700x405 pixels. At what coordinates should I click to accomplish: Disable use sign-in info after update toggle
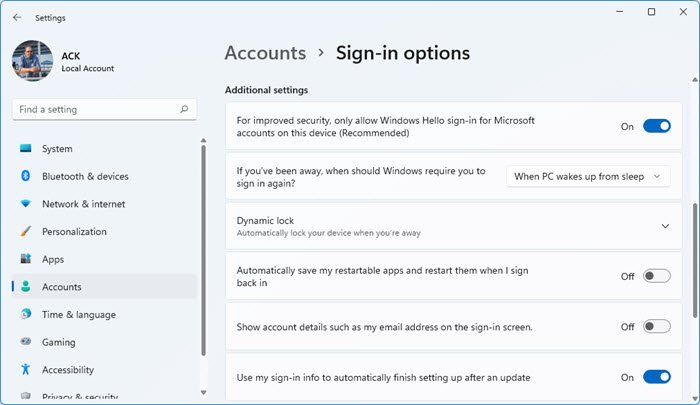point(656,377)
